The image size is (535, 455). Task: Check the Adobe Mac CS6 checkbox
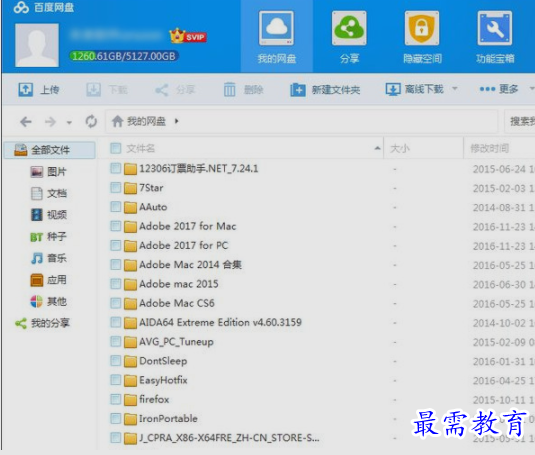click(116, 303)
